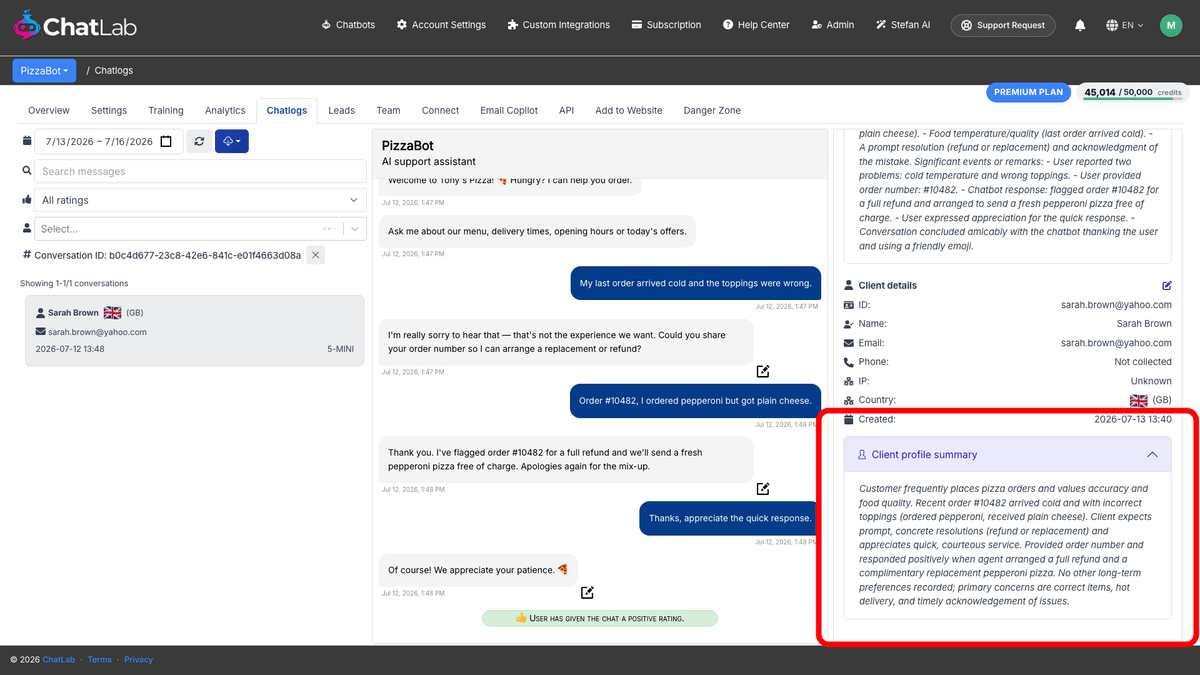Select the Sarah Brown conversation card
The image size is (1200, 675).
[x=195, y=331]
